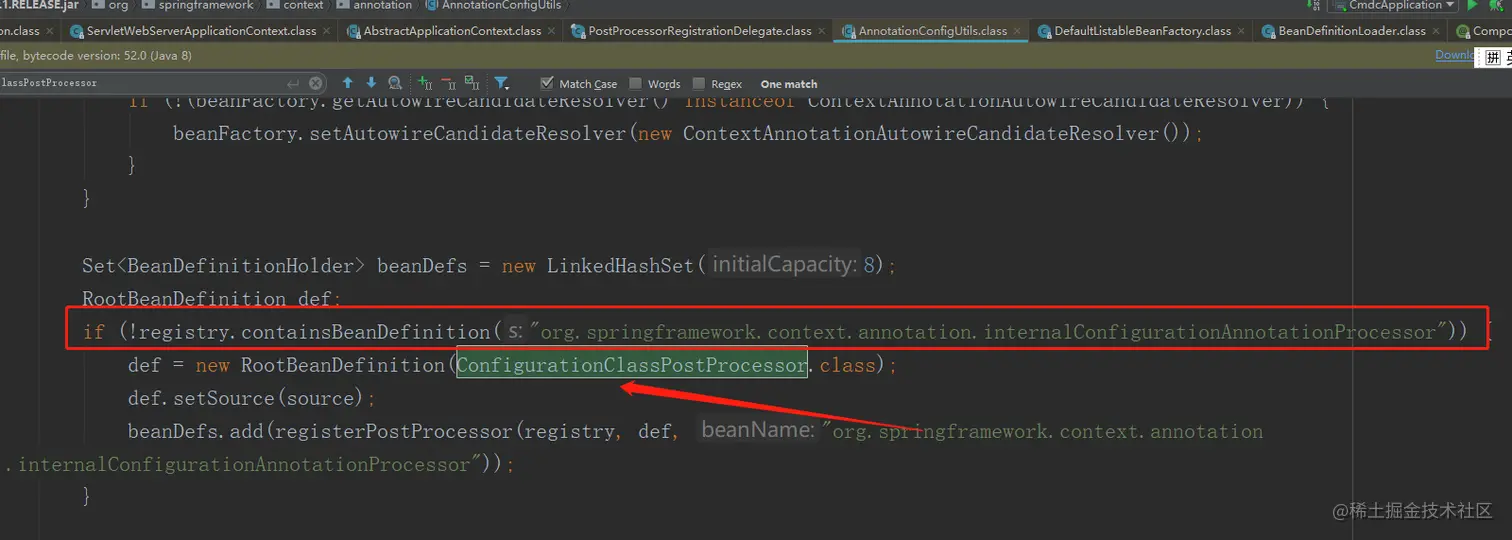Screen dimensions: 1512x540
Task: Click the Find All usages search icon
Action: pos(395,84)
